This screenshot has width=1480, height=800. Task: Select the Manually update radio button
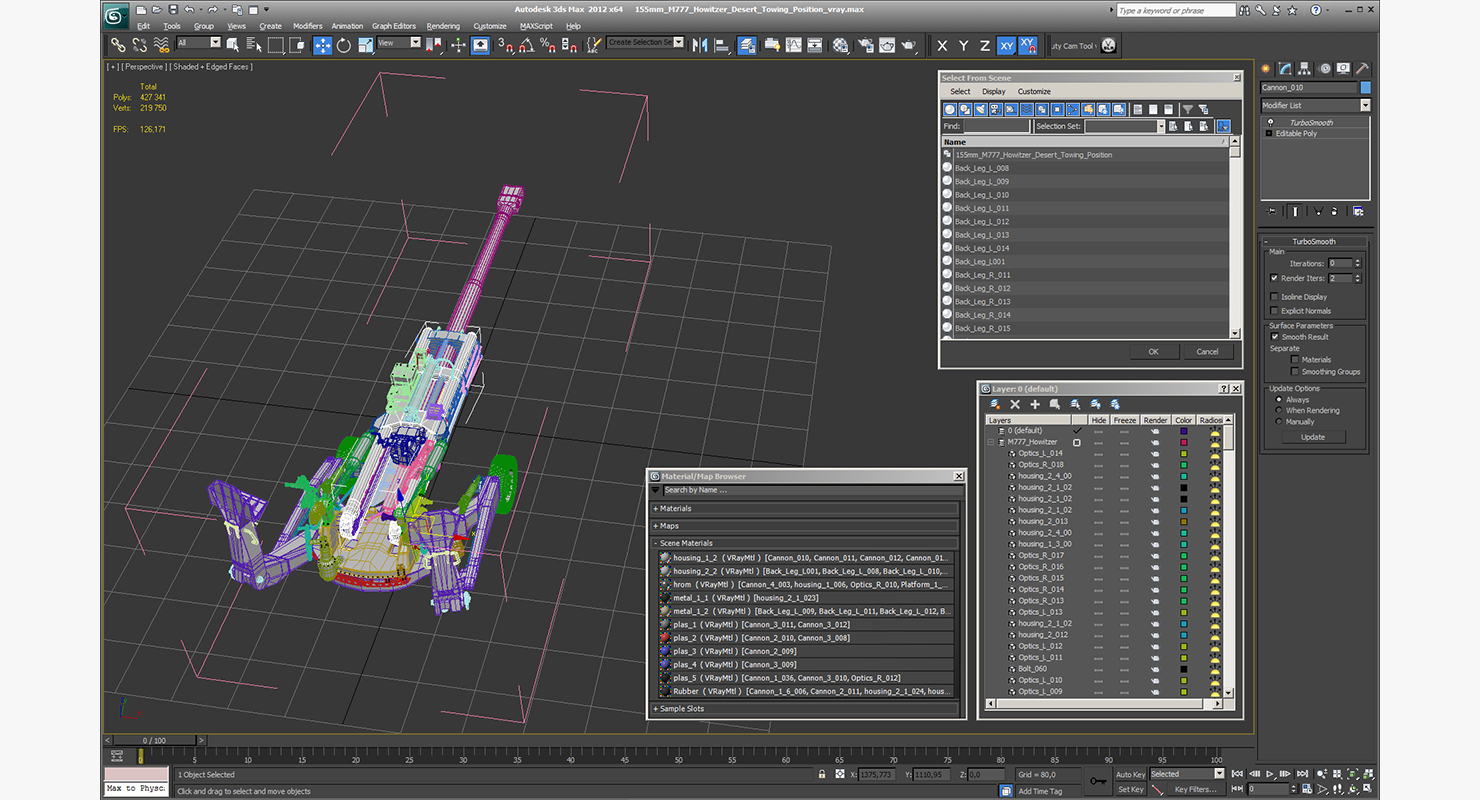1278,422
